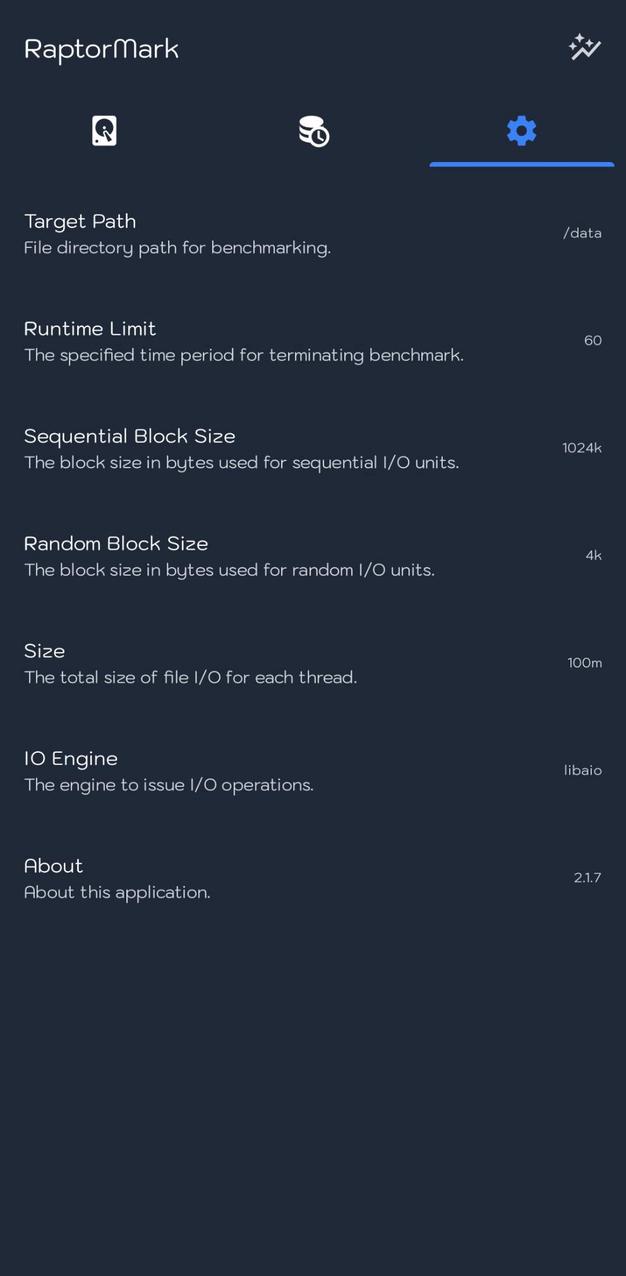Change the 4k block size value
This screenshot has height=1276, width=626.
(x=593, y=556)
